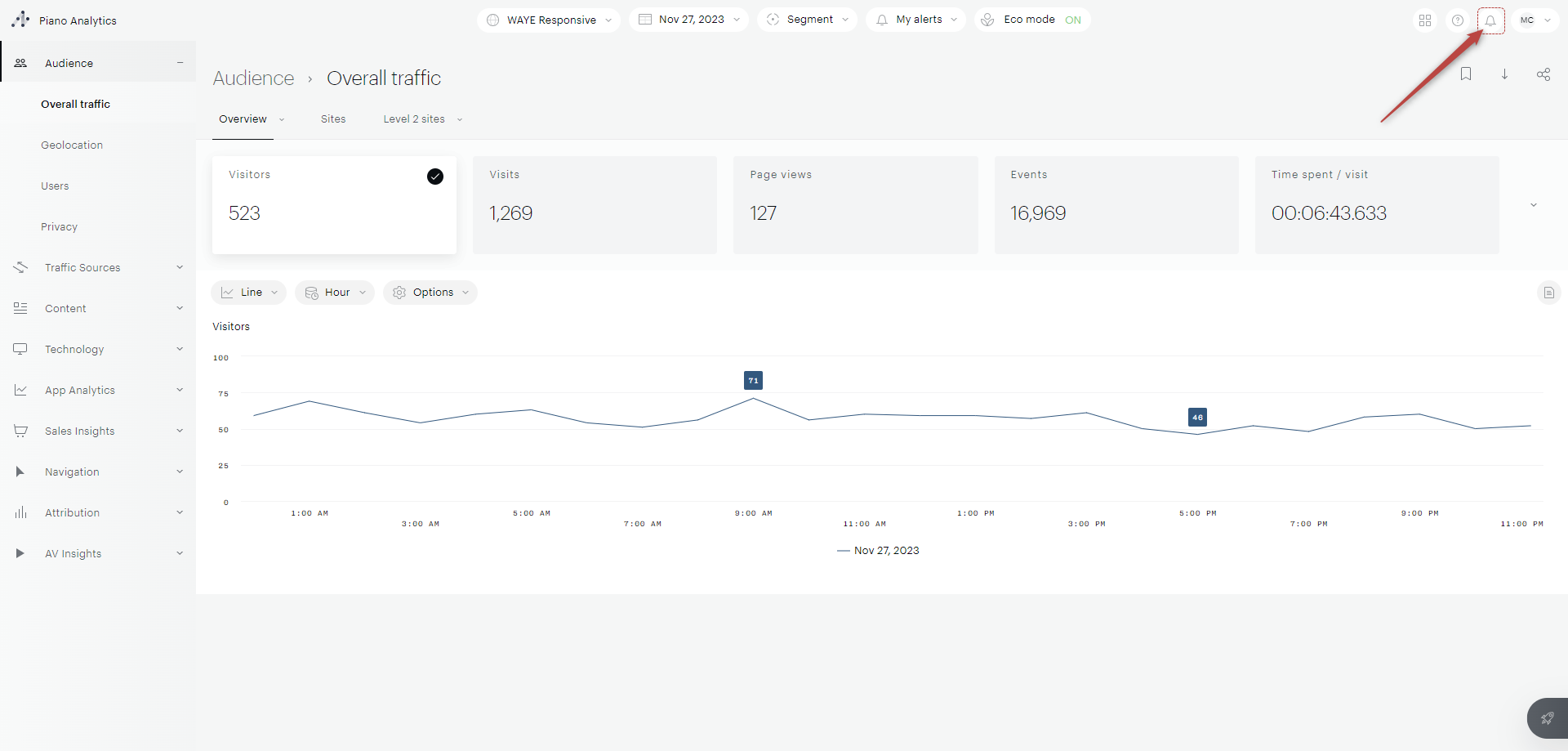Open the apps grid icon
The image size is (1568, 751).
coord(1425,20)
